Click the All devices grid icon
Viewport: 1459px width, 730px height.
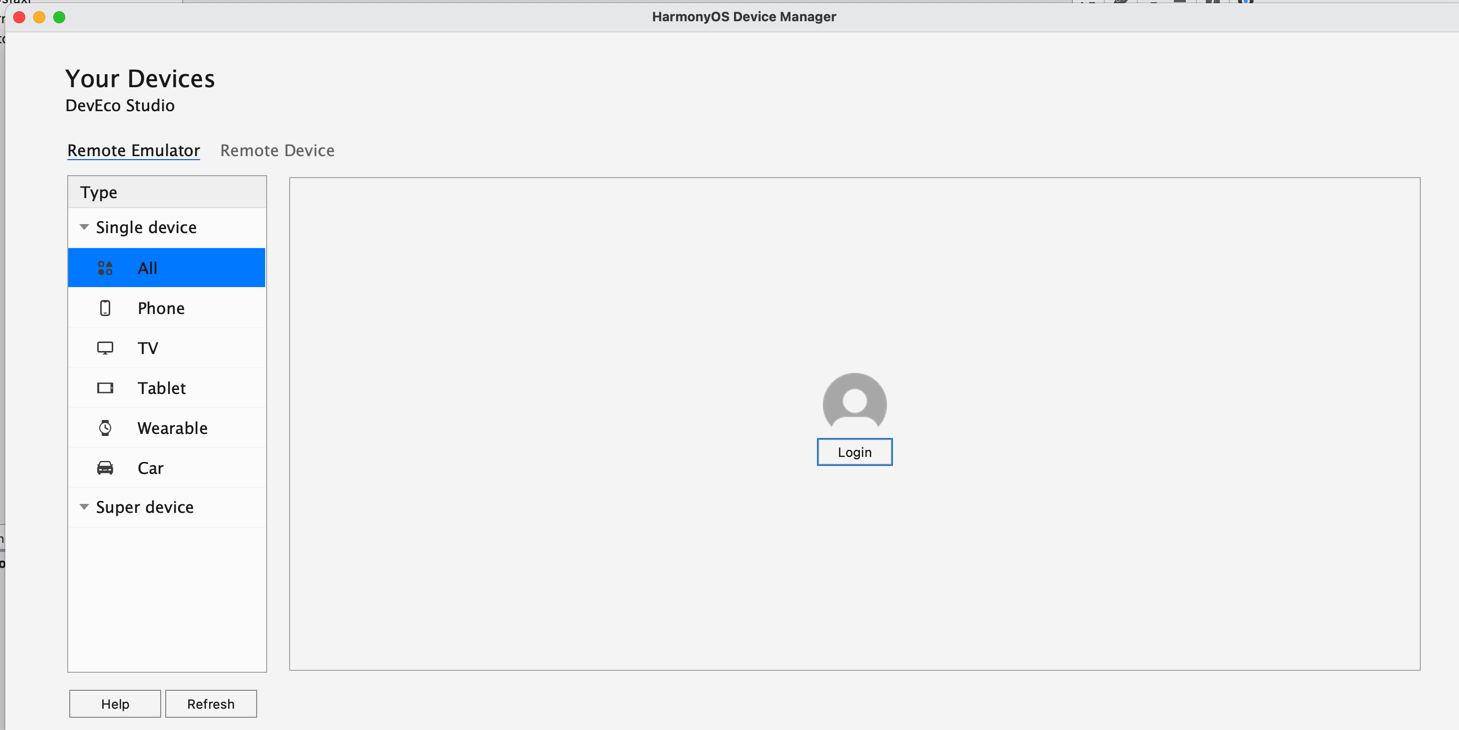(x=105, y=267)
